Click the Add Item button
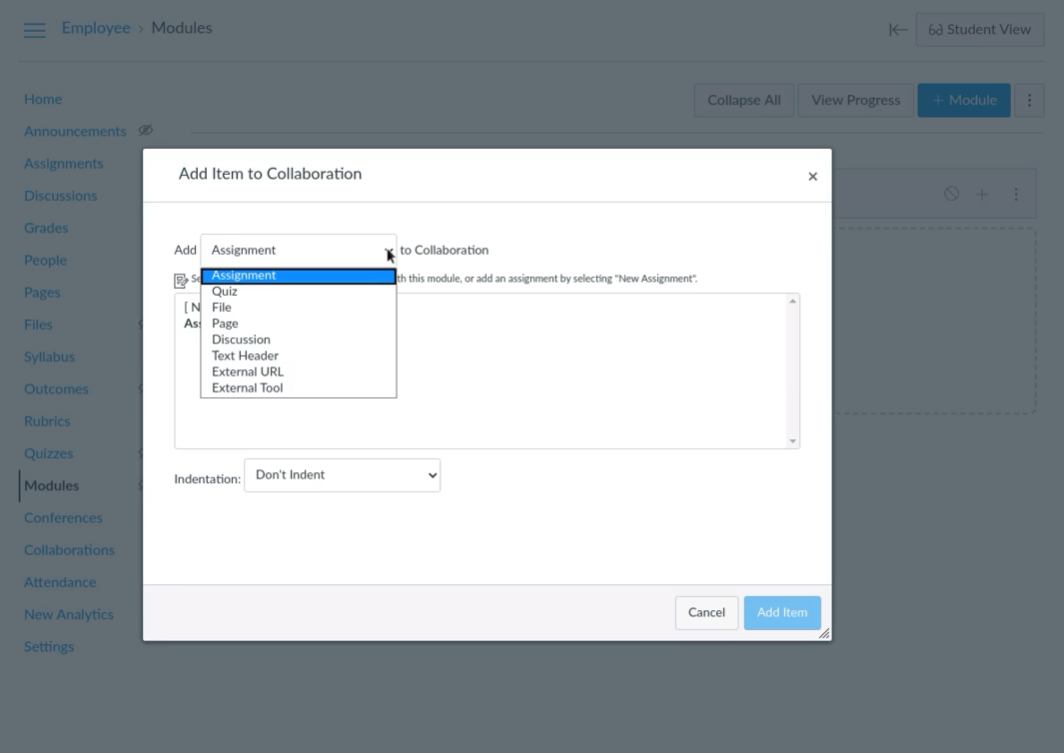 [782, 612]
